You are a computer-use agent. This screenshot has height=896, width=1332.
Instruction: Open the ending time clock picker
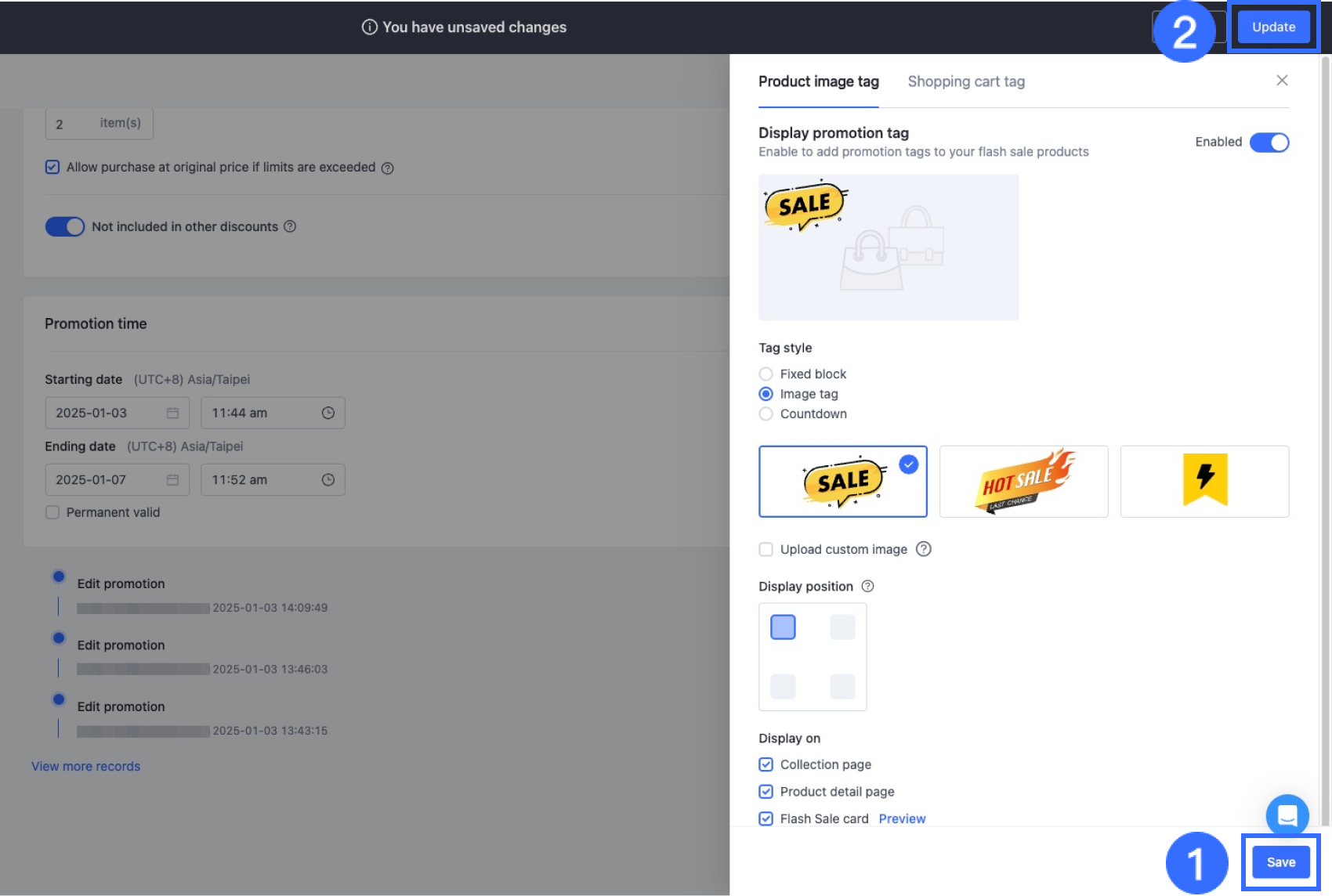[x=328, y=479]
